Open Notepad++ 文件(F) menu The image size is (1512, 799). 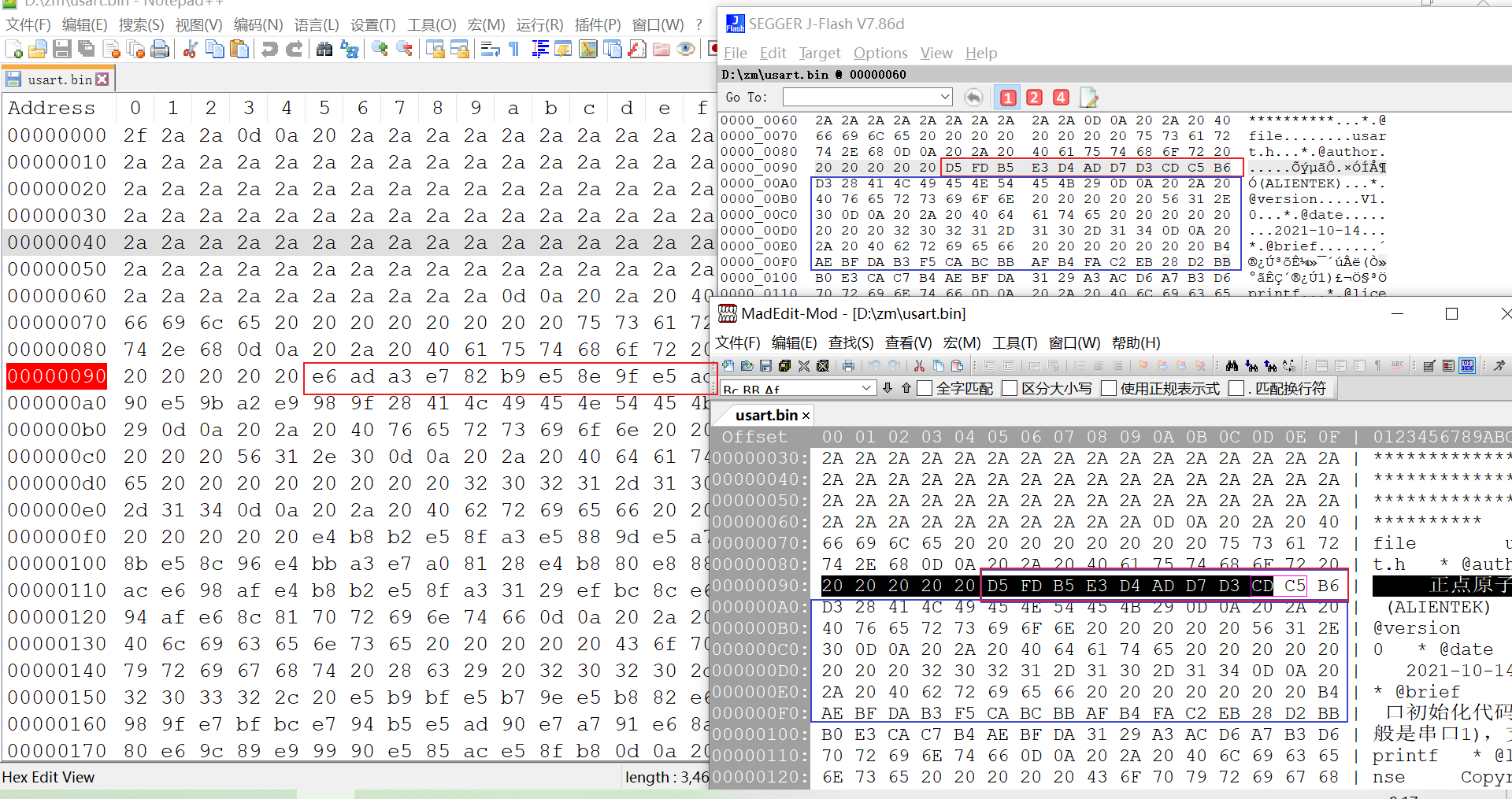point(28,25)
